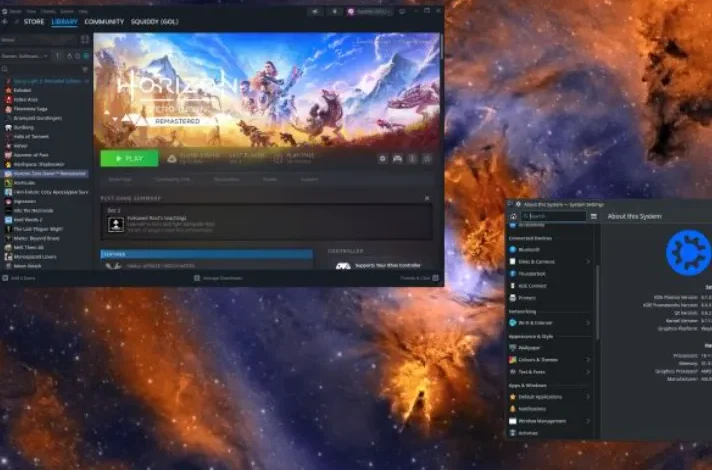Close the Post-Game Summary panel
This screenshot has height=470, width=712.
point(427,198)
